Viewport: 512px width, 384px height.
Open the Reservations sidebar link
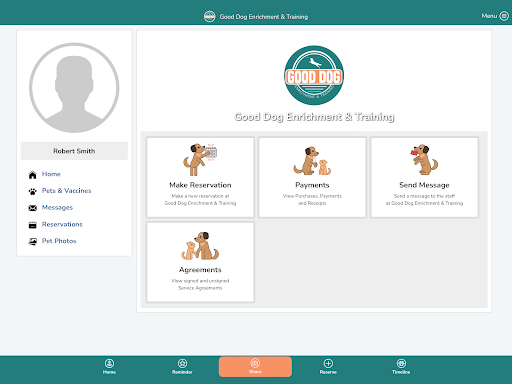click(62, 224)
